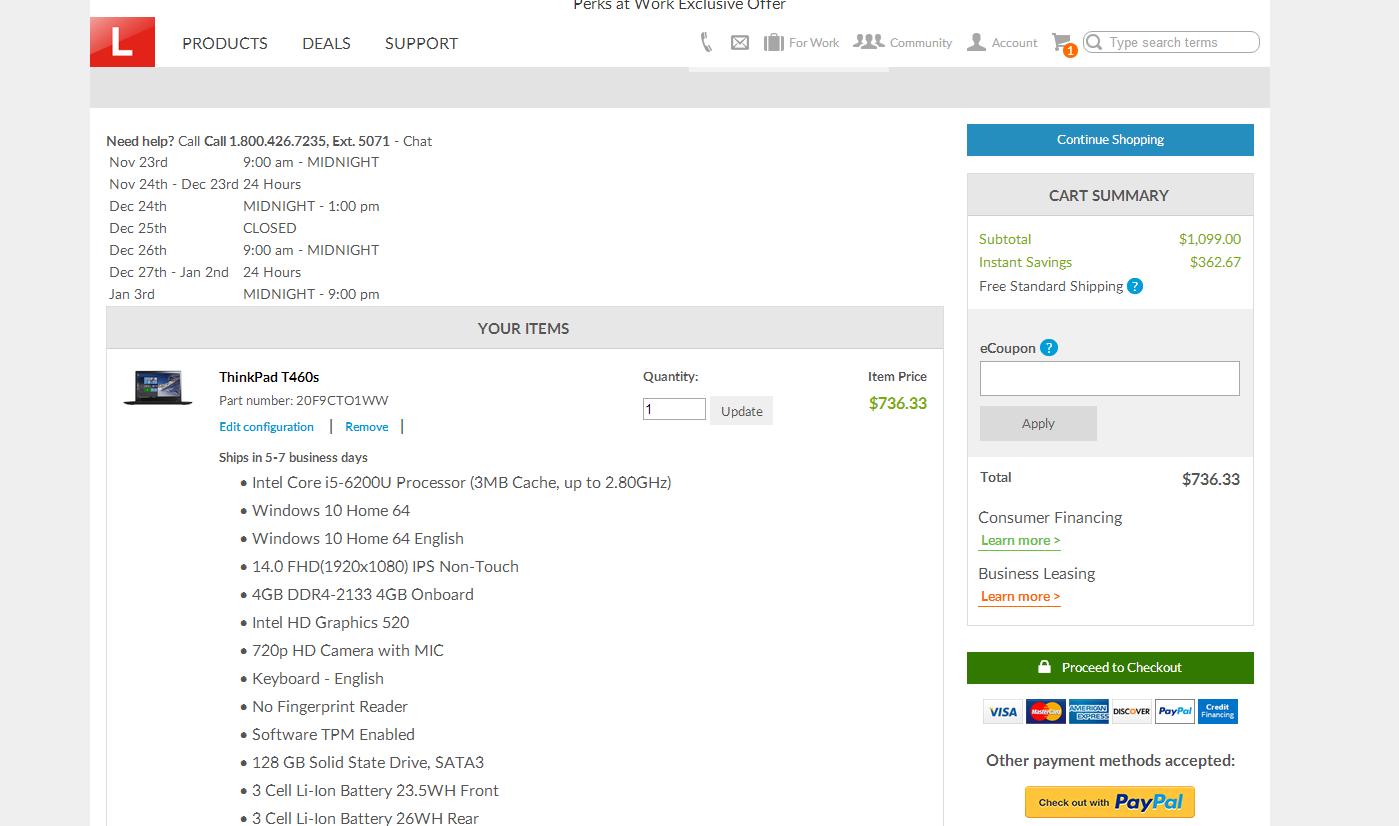Open the Account person icon link

pos(1001,42)
